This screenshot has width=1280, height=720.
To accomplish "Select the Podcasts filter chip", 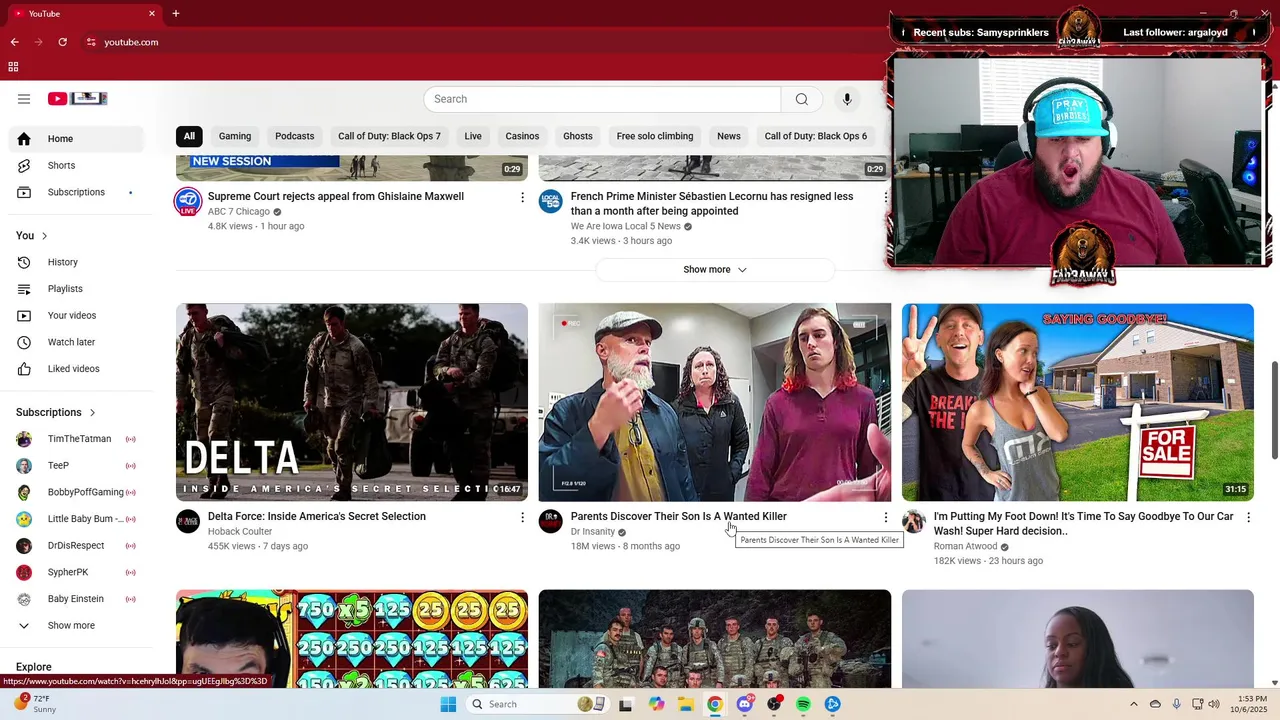I will pyautogui.click(x=294, y=136).
